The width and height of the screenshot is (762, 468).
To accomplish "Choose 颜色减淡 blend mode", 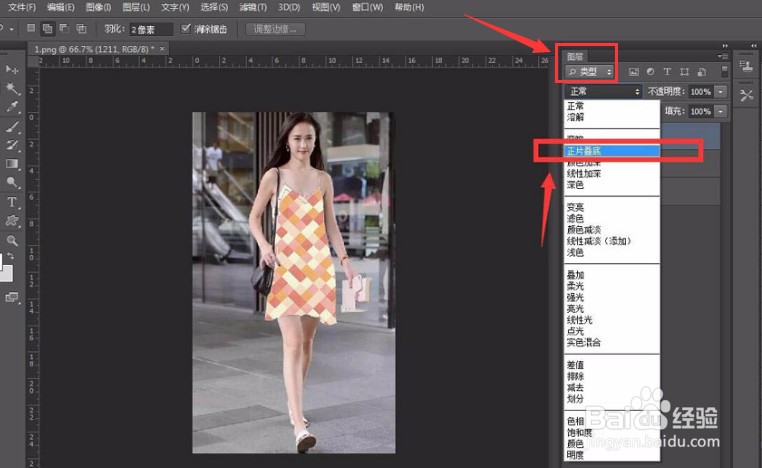I will point(612,229).
